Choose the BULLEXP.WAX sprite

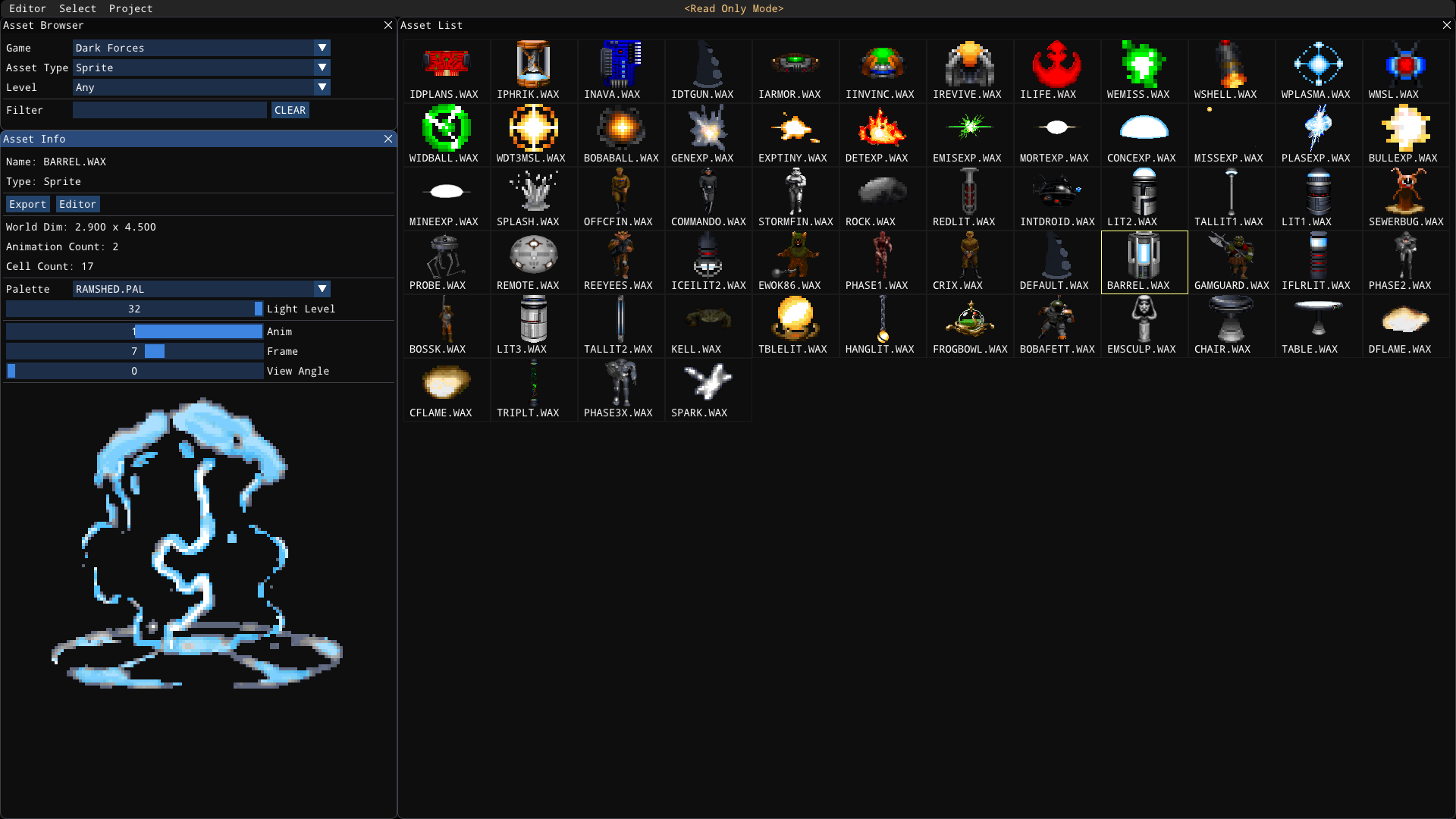[x=1406, y=135]
